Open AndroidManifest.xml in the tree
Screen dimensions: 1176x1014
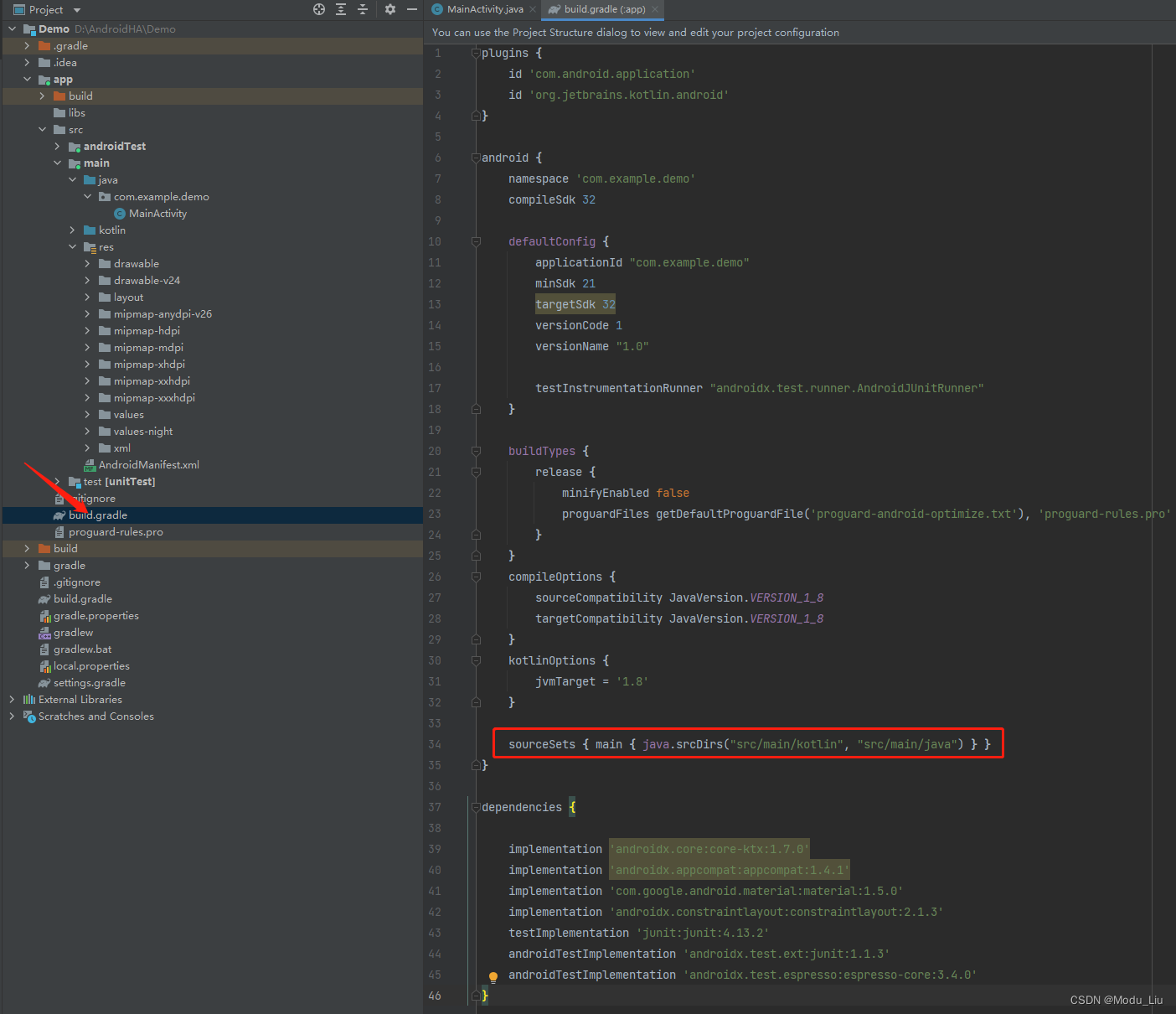[149, 465]
